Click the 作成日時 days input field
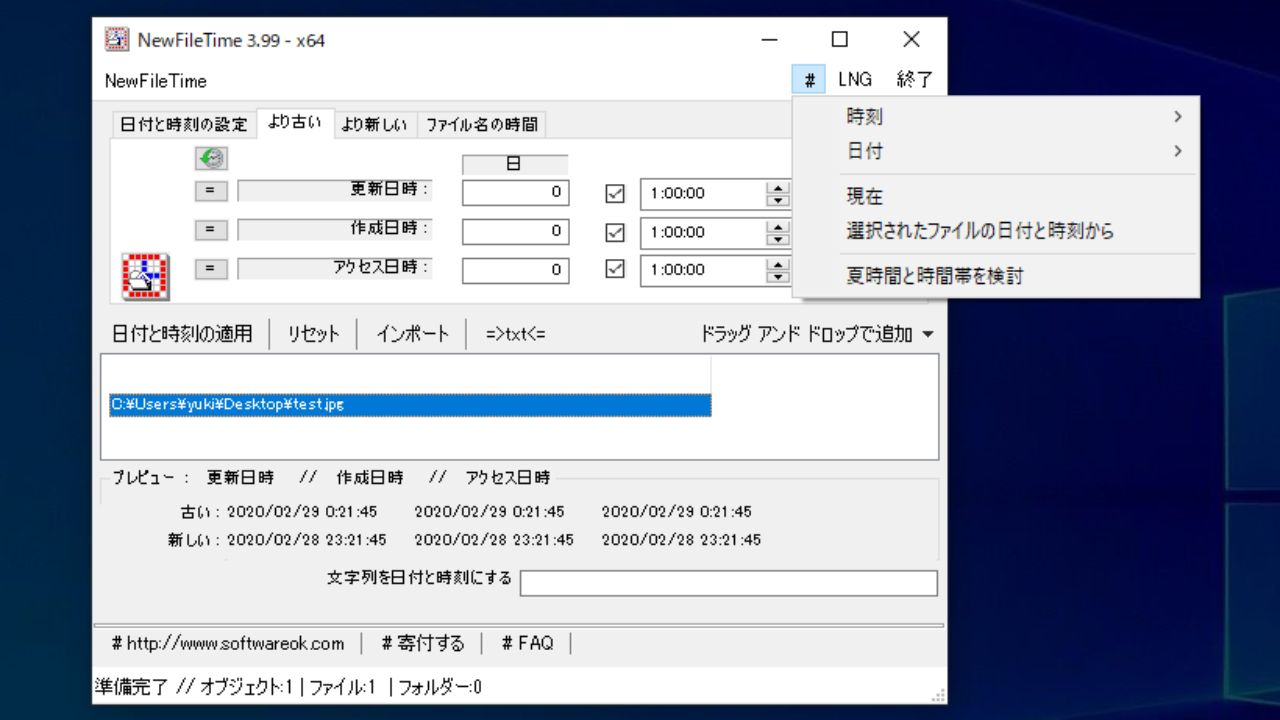The height and width of the screenshot is (720, 1280). point(516,231)
